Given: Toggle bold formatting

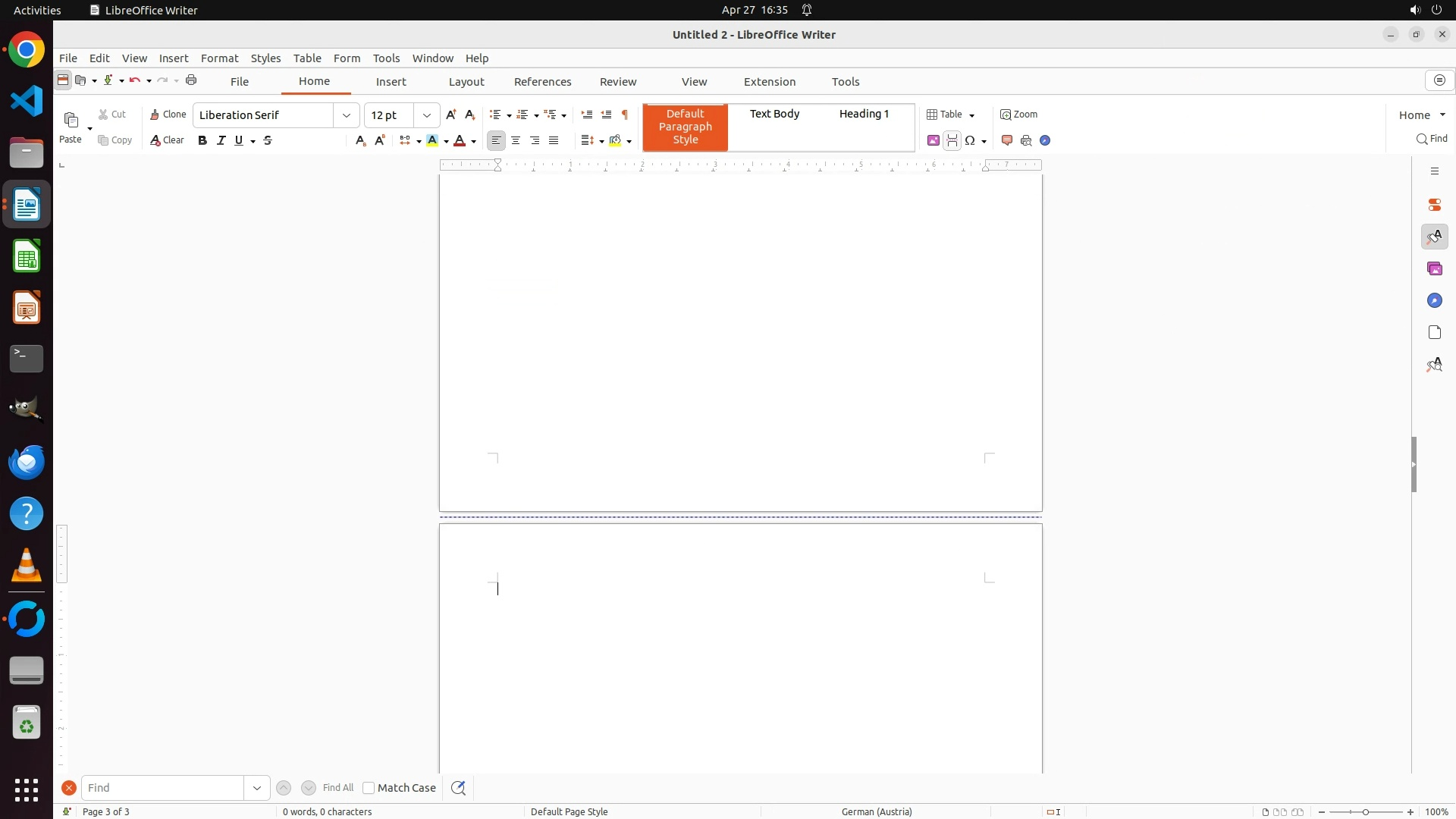Looking at the screenshot, I should (x=202, y=140).
